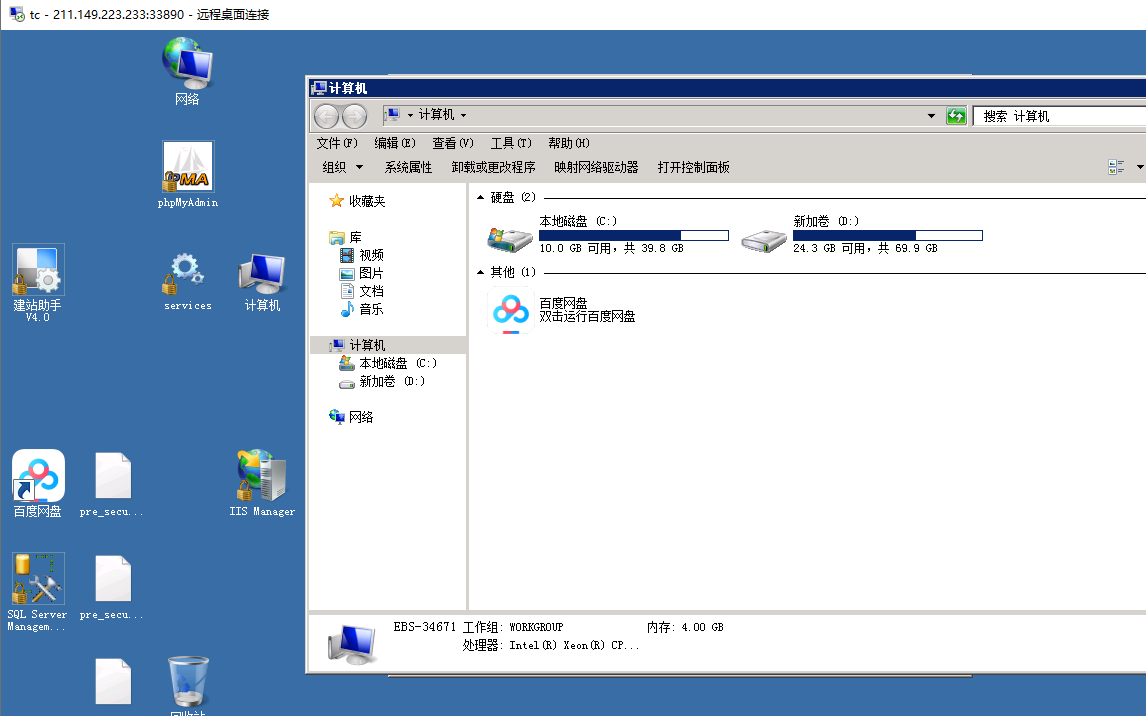
Task: Click the 内存: 4.00 GB text
Action: 685,627
